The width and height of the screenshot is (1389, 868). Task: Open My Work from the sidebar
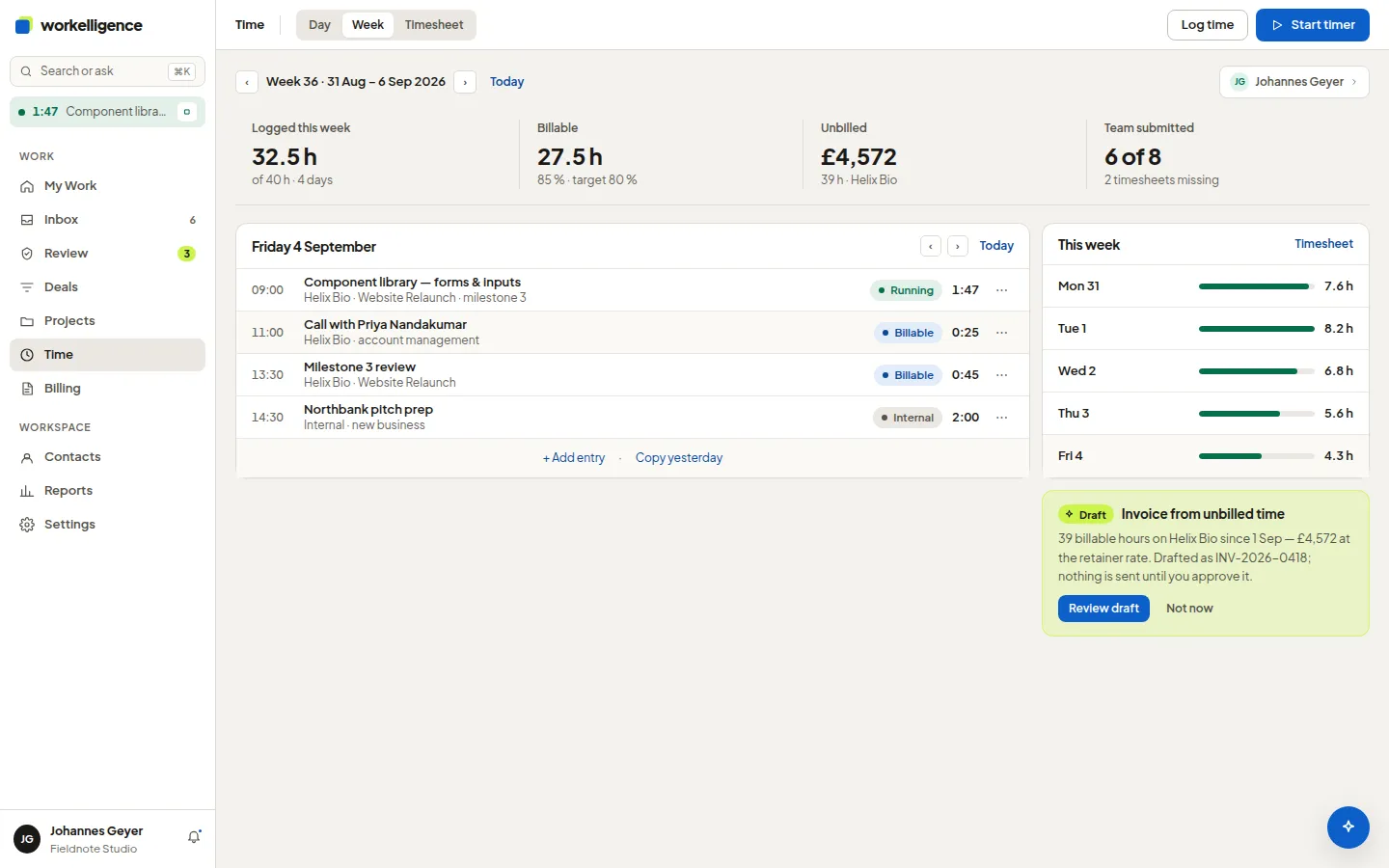click(107, 186)
